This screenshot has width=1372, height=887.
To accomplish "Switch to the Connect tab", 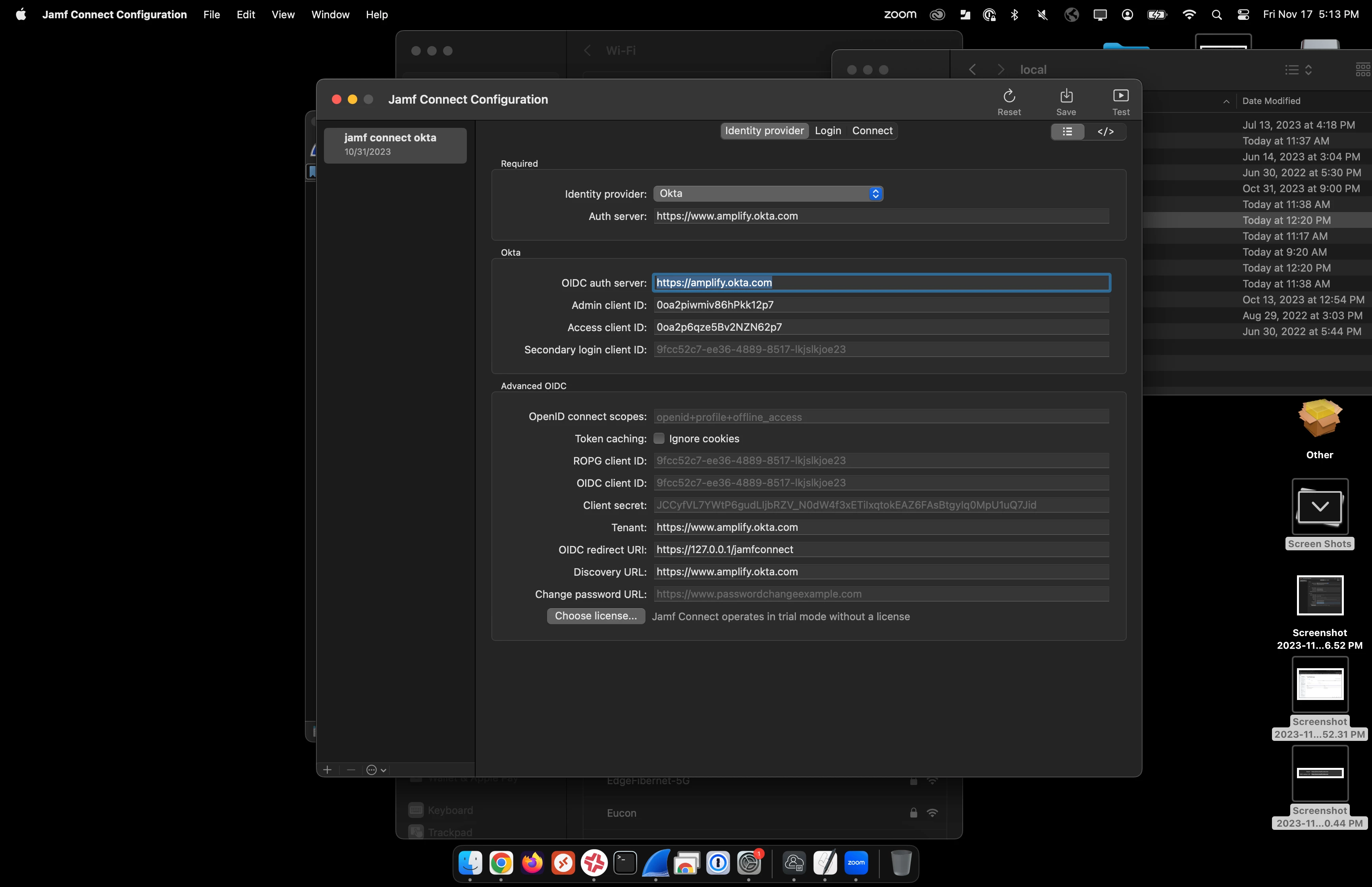I will click(872, 131).
